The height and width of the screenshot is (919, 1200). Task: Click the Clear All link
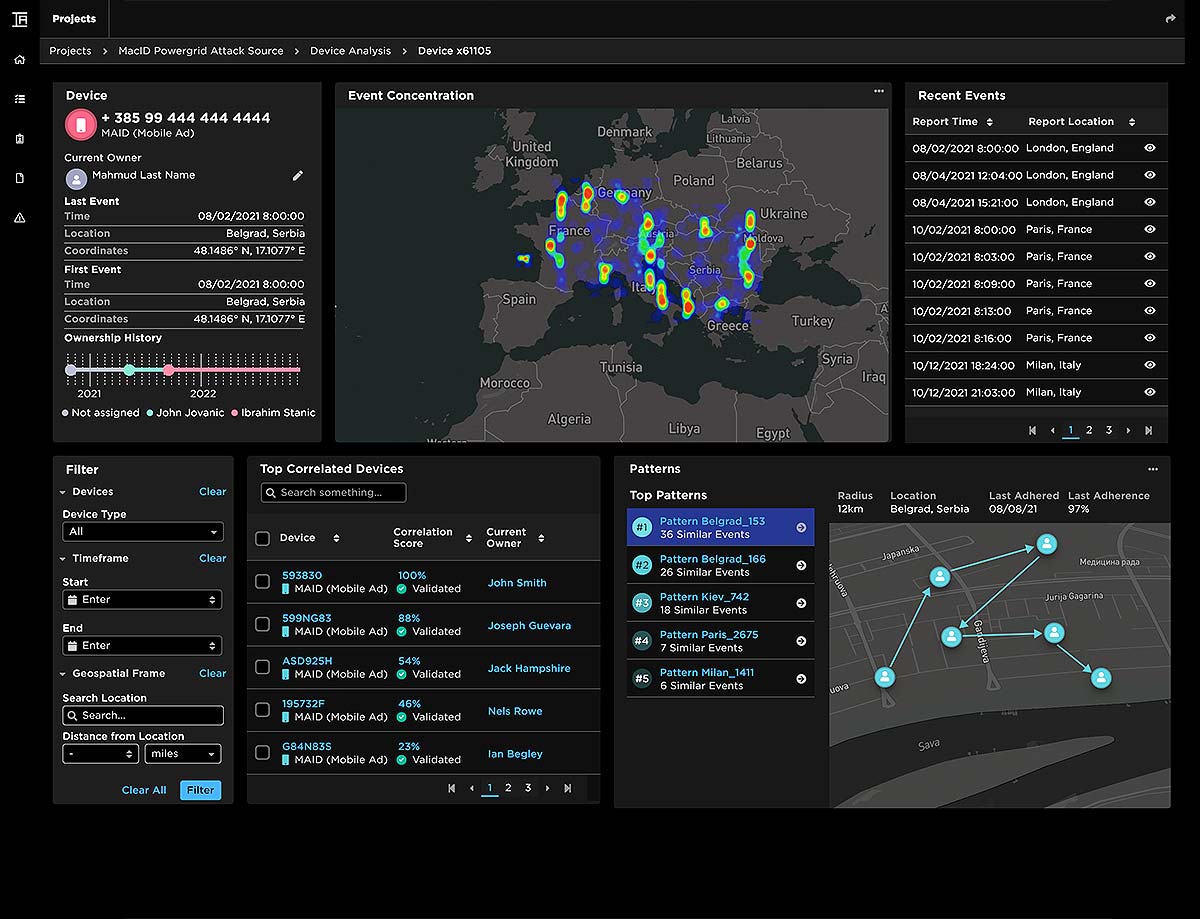coord(144,790)
